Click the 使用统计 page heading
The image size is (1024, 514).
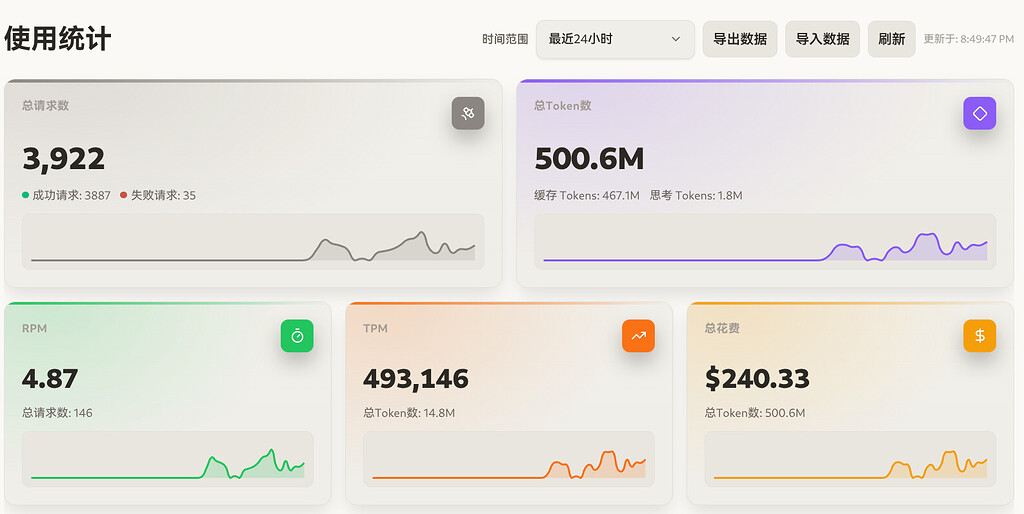click(58, 39)
